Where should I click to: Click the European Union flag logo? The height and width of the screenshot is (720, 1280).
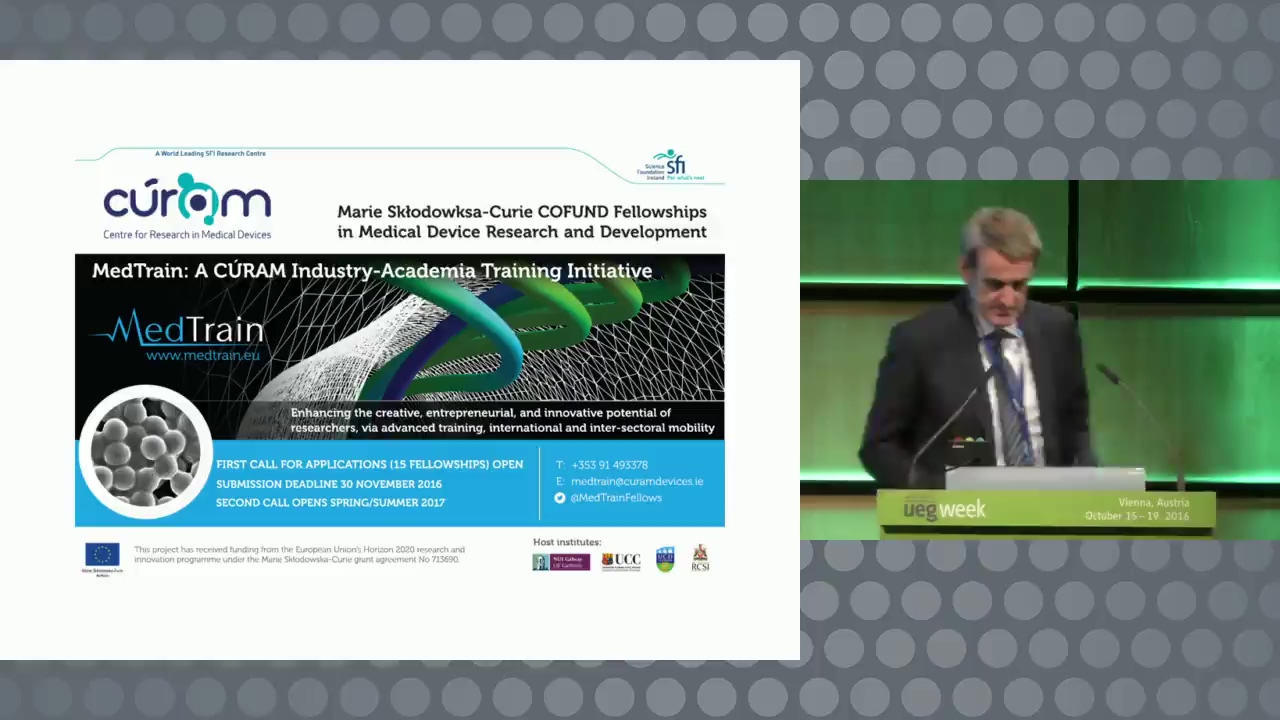click(x=102, y=555)
